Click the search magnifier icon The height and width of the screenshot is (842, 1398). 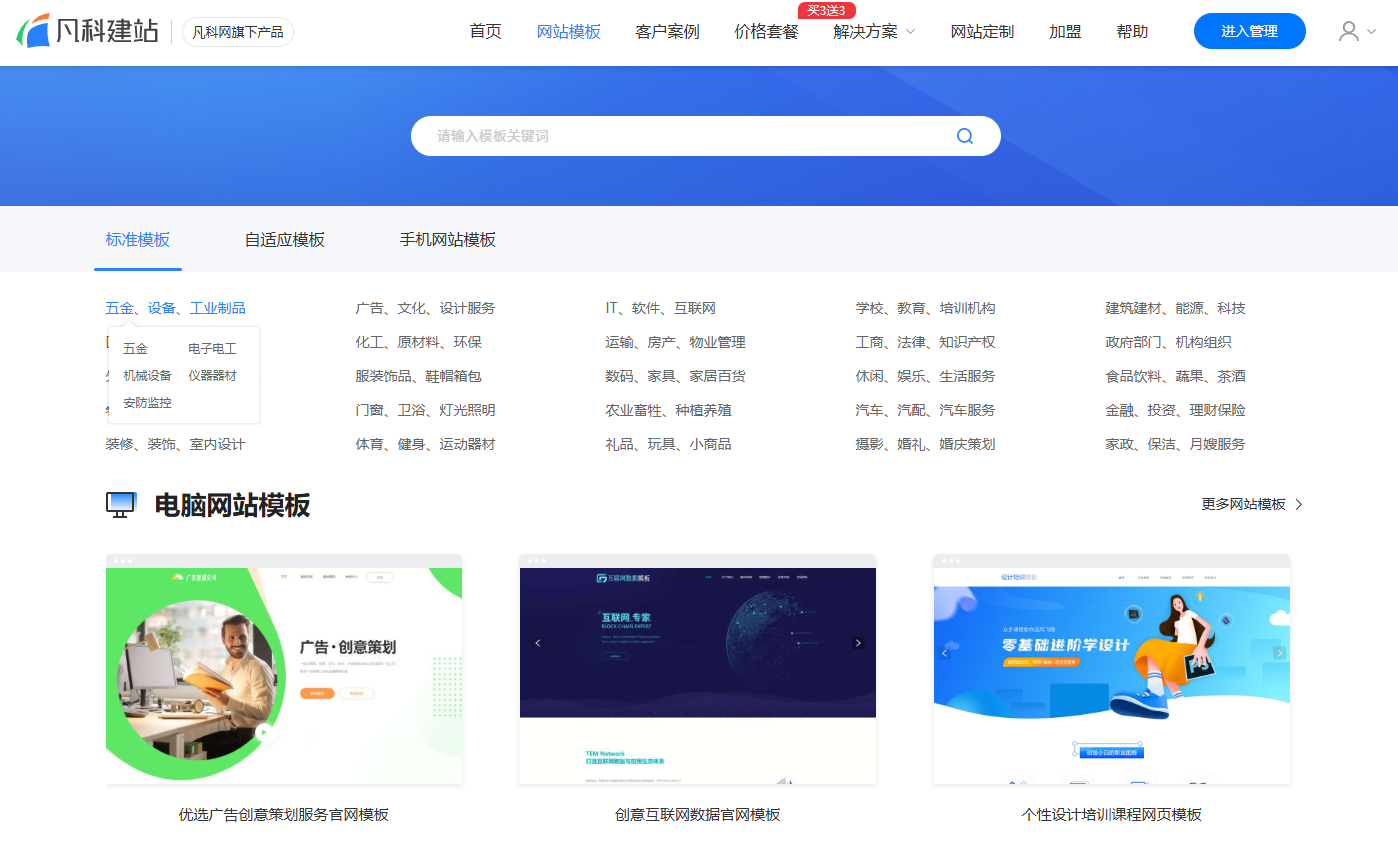[964, 136]
